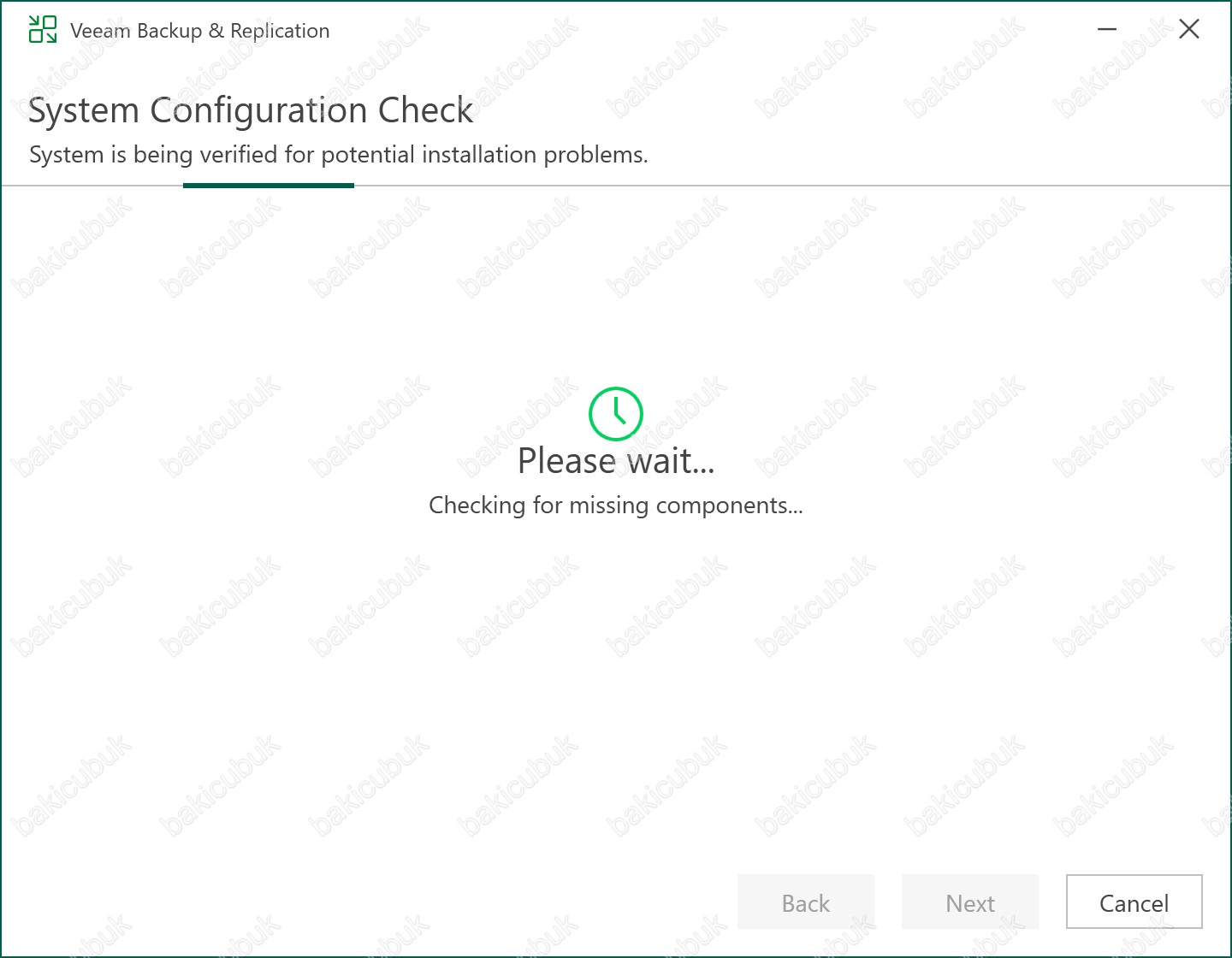The height and width of the screenshot is (958, 1232).
Task: Click the word 'Please' in the waiting message
Action: (x=566, y=461)
